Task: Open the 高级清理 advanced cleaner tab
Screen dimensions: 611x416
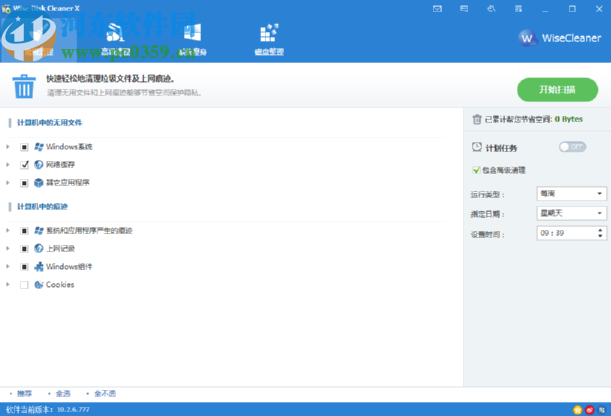Action: click(x=115, y=39)
